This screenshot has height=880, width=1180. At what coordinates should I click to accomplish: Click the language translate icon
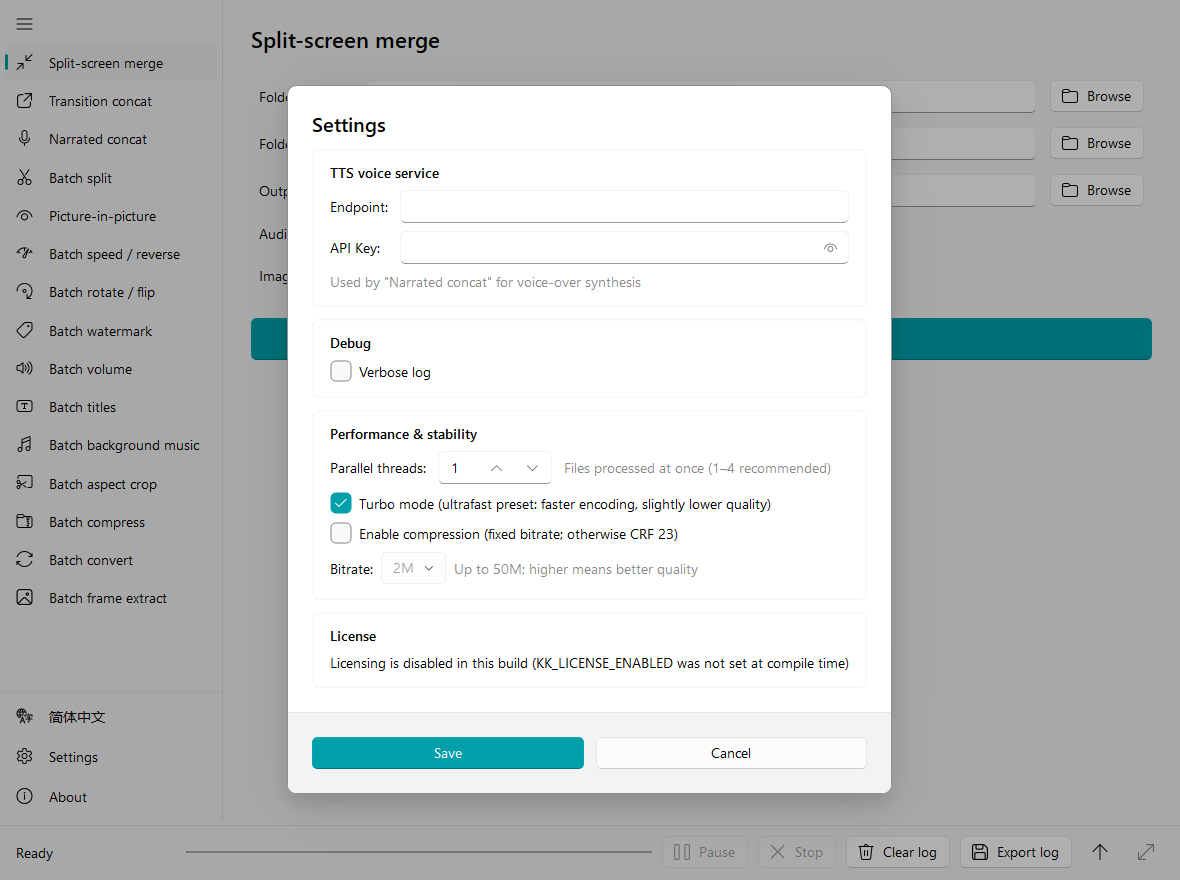(25, 717)
